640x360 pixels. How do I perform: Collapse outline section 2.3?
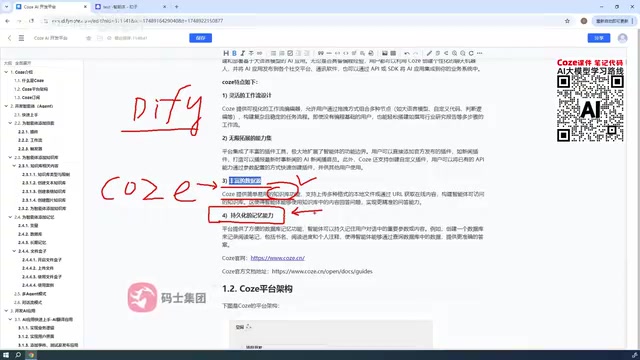click(x=10, y=157)
